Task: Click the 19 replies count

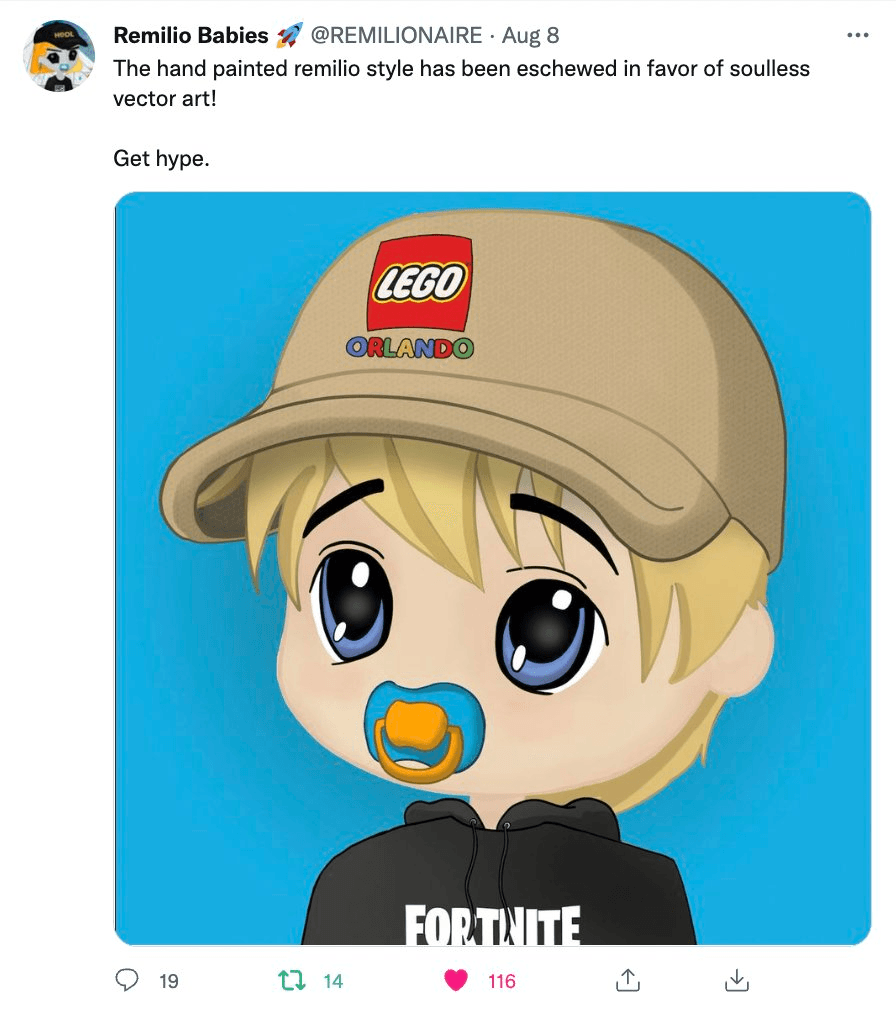Action: [169, 981]
